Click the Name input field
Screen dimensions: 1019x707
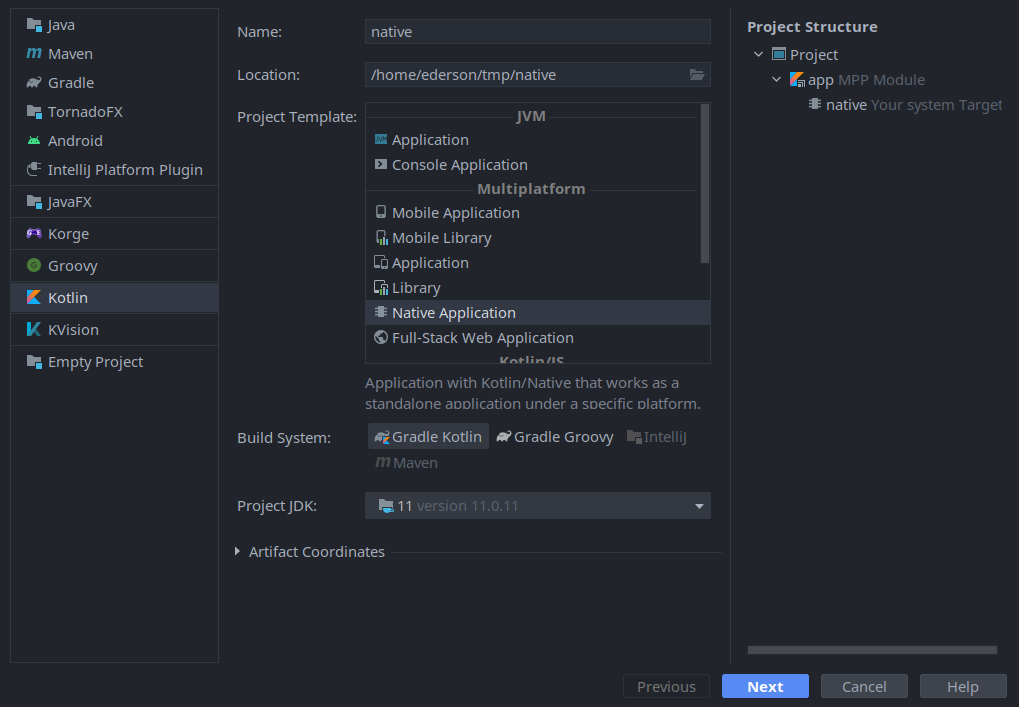click(537, 31)
